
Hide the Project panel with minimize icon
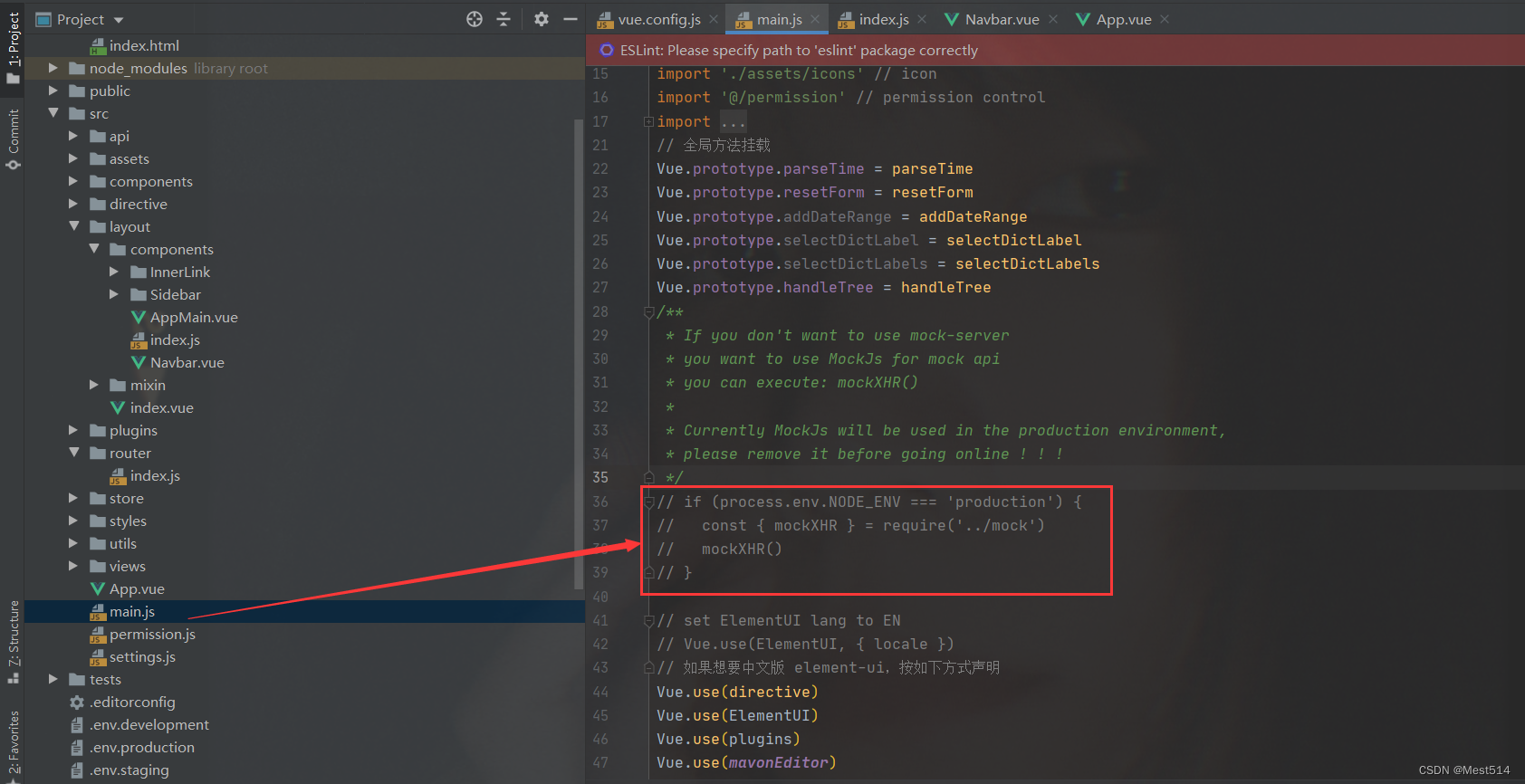pos(570,19)
